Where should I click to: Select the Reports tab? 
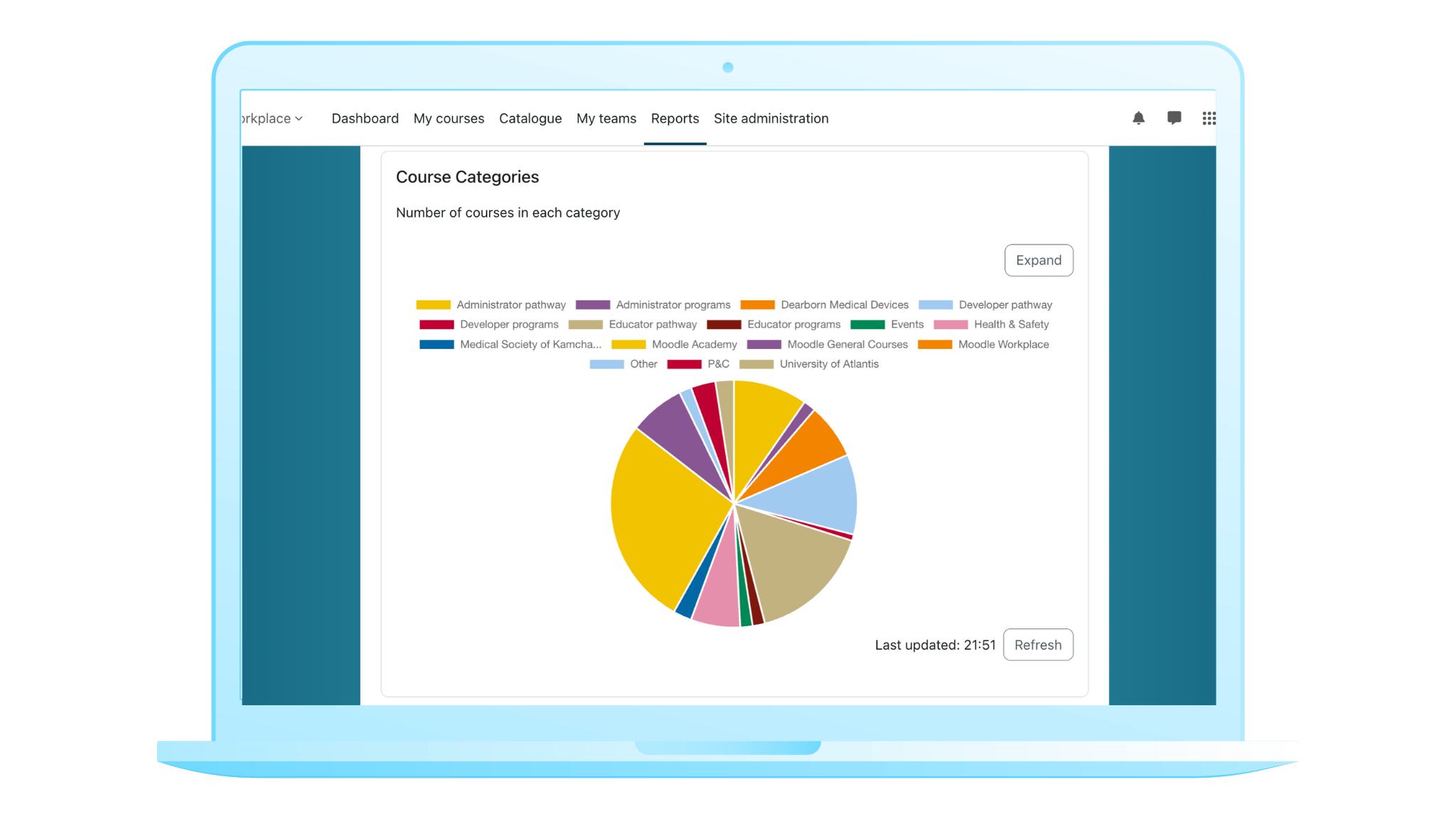tap(675, 119)
